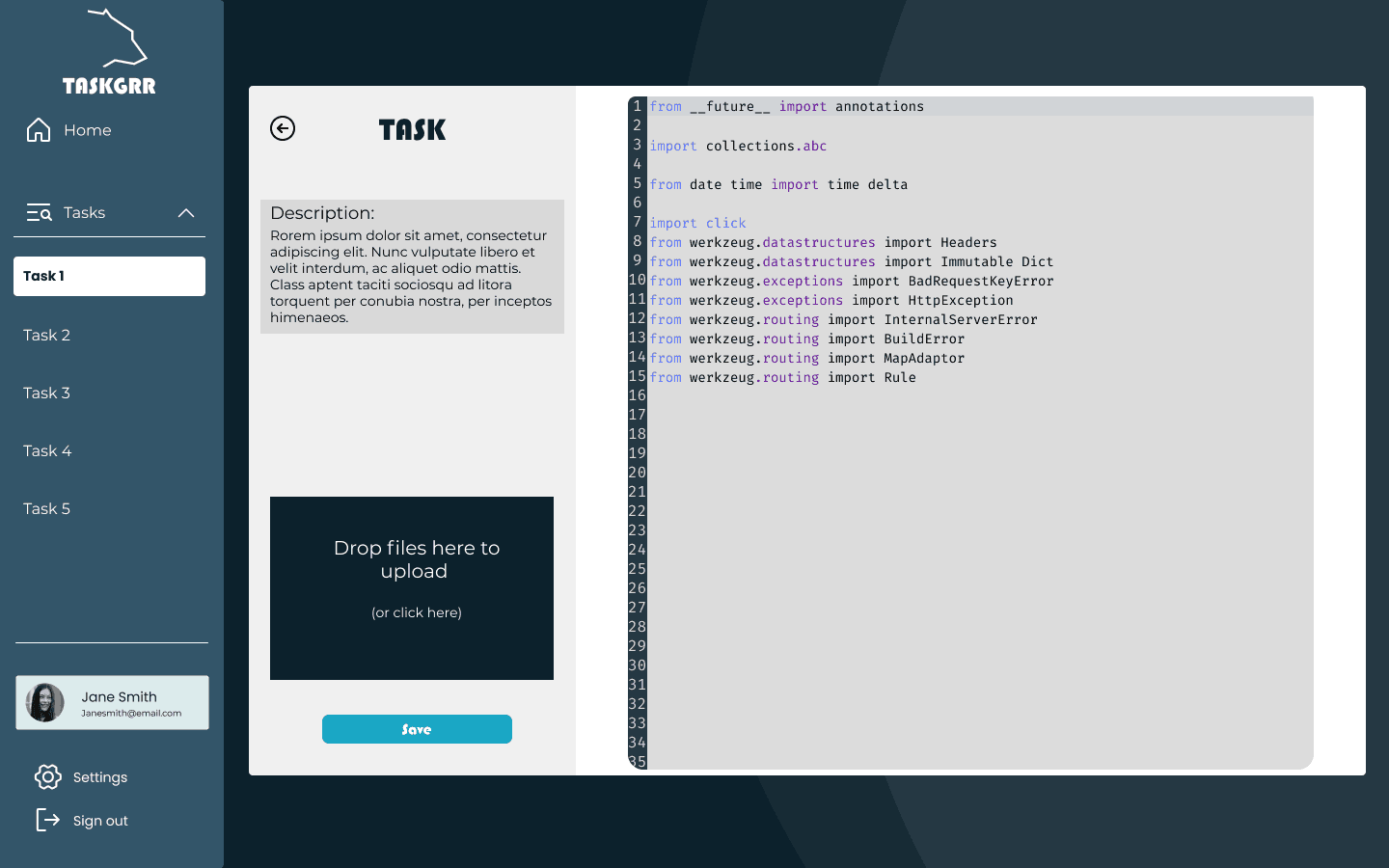Click the Sign out arrow icon

pos(47,820)
